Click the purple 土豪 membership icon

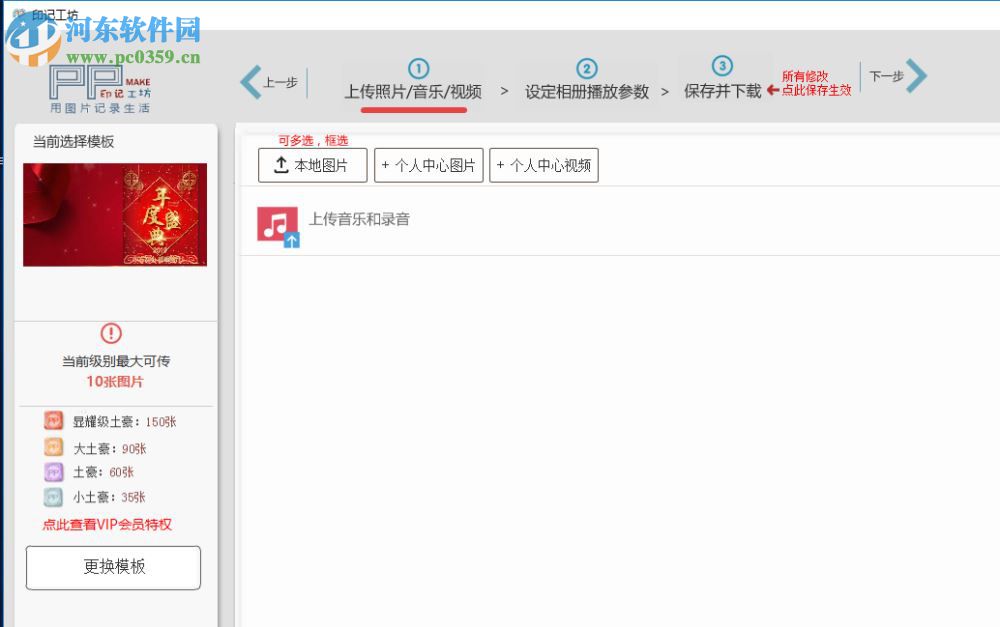(x=52, y=471)
